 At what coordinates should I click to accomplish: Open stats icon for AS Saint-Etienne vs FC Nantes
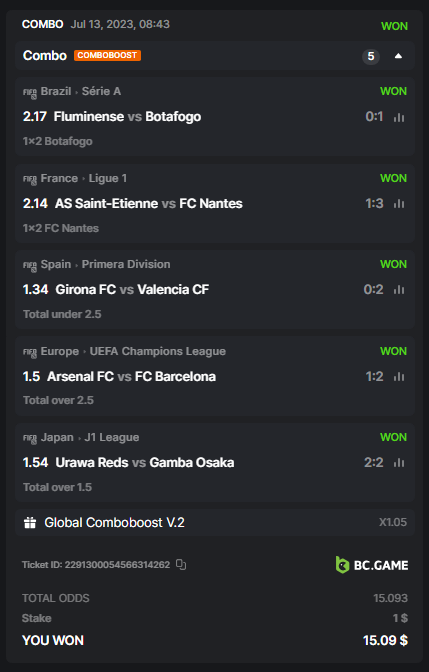pos(399,204)
